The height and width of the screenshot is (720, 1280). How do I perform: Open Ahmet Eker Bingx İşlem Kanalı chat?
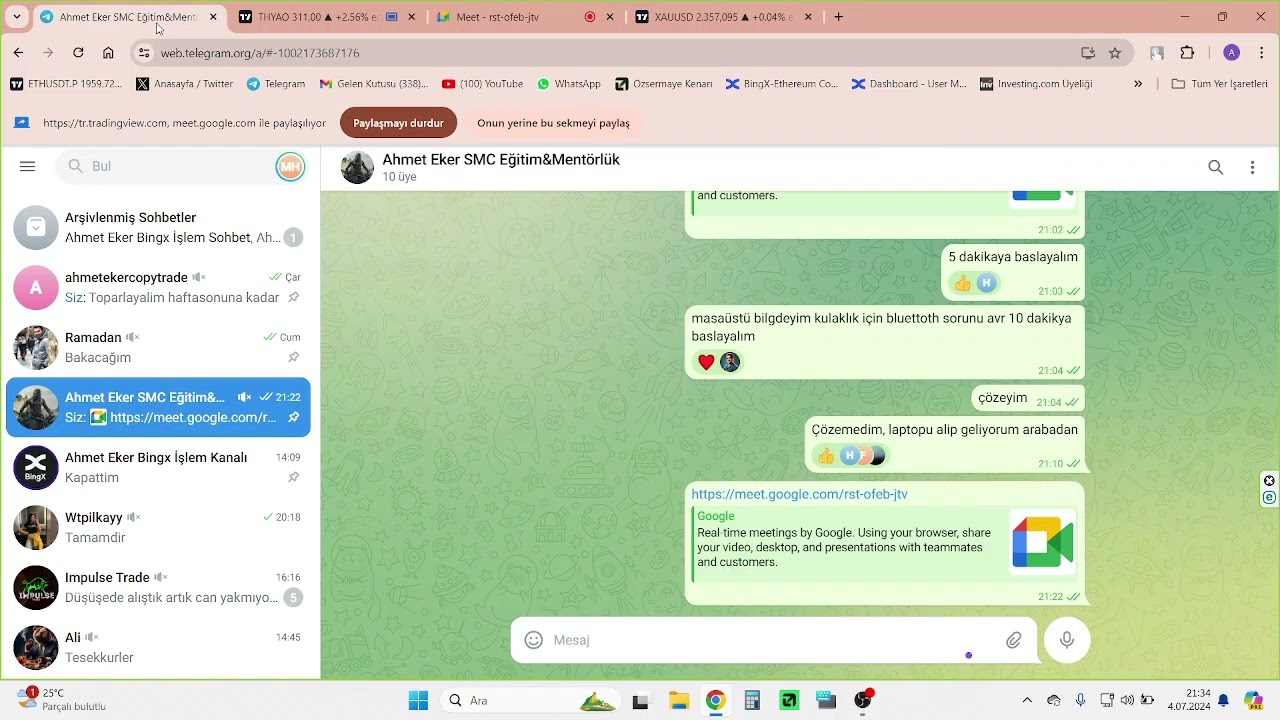pyautogui.click(x=158, y=467)
